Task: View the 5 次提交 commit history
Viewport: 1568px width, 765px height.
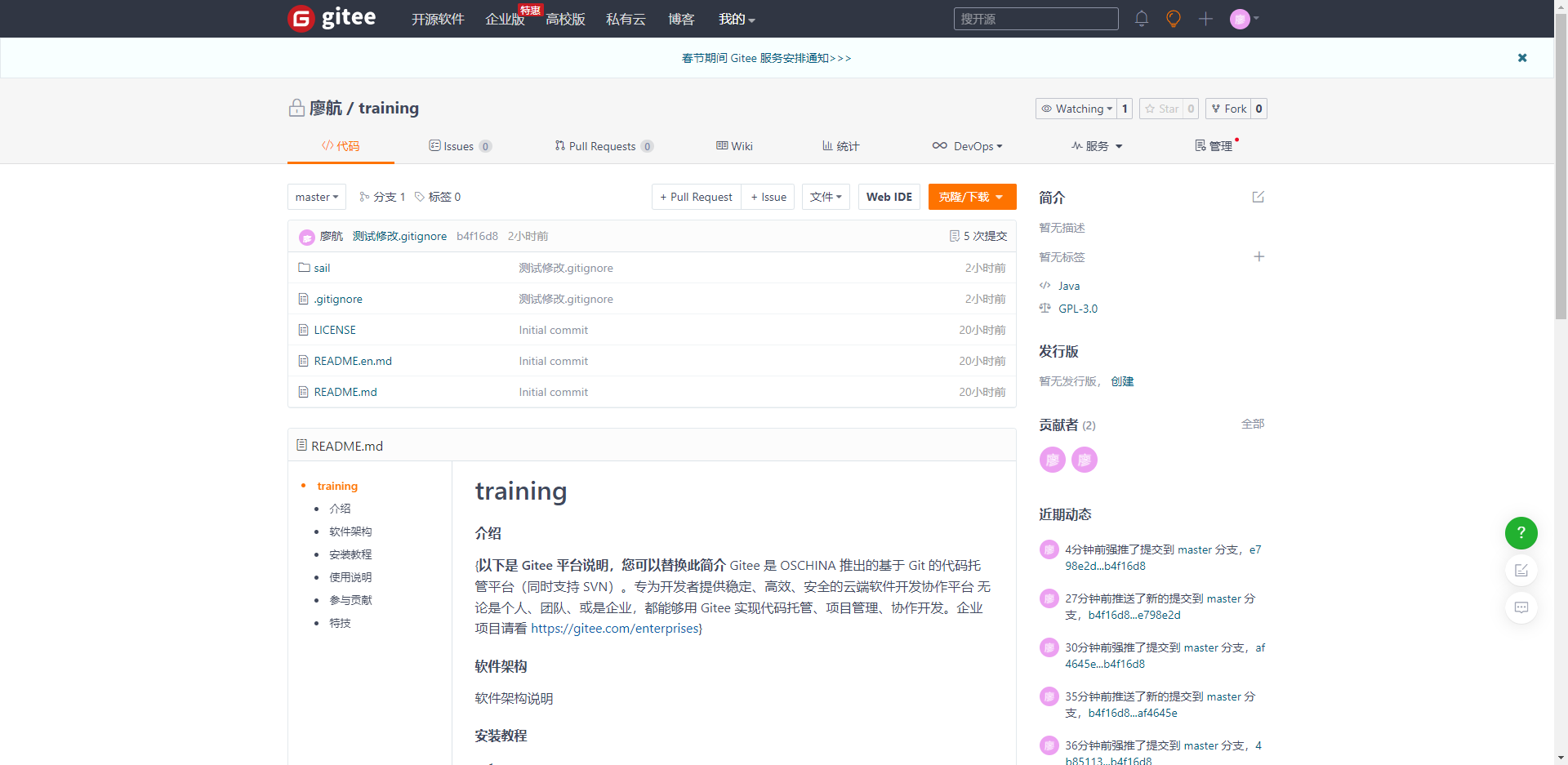Action: (978, 236)
